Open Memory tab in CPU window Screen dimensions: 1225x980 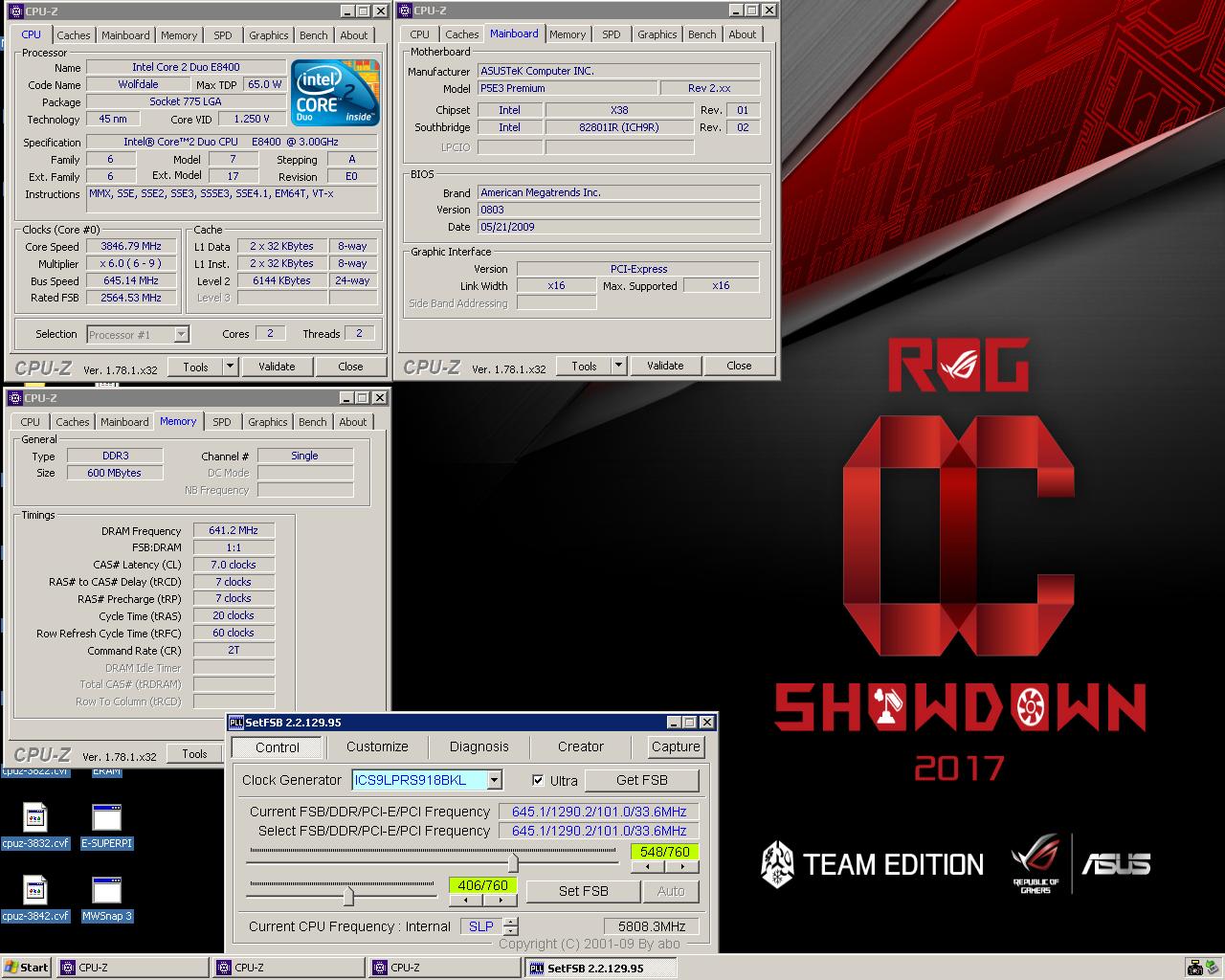pyautogui.click(x=179, y=35)
